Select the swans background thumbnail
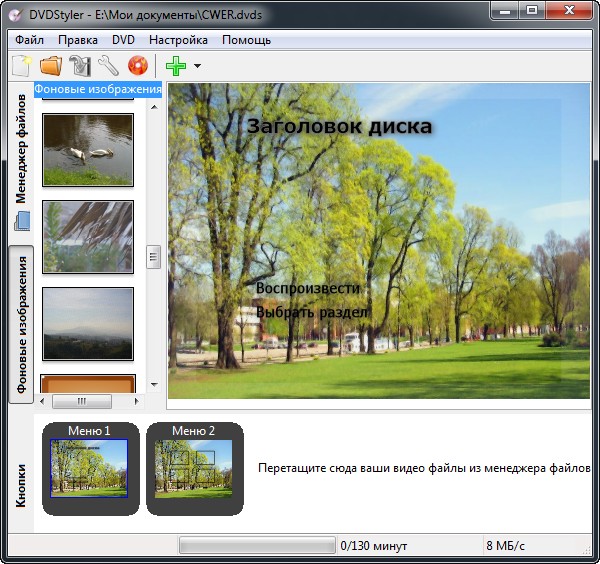This screenshot has width=600, height=564. point(88,149)
